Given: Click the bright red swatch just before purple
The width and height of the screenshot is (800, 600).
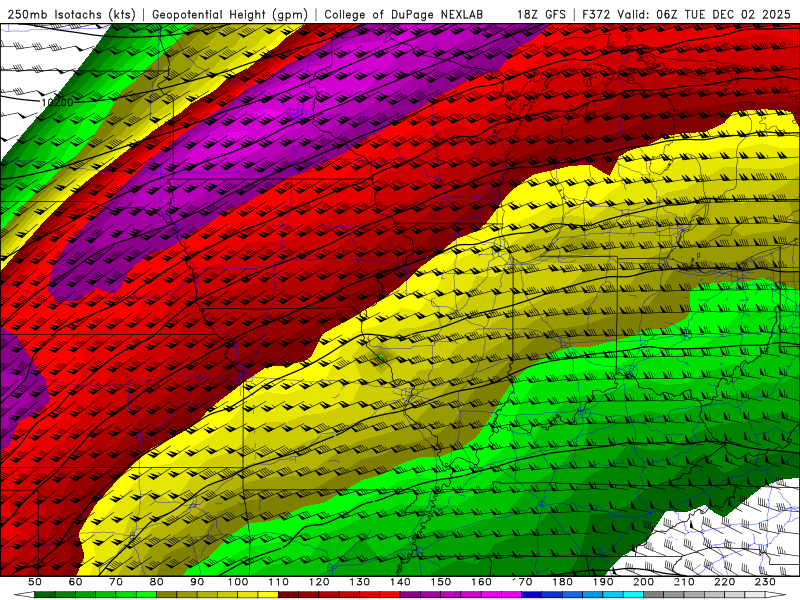Looking at the screenshot, I should (390, 595).
